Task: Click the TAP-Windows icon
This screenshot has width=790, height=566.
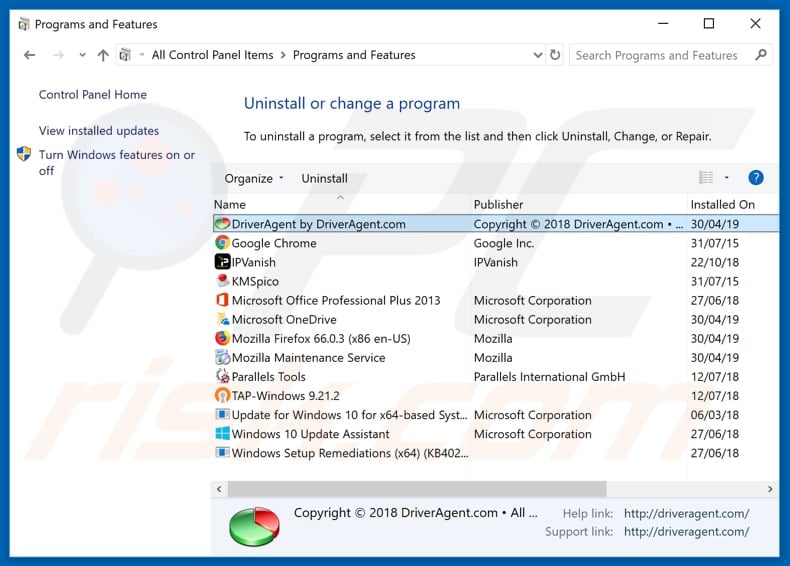Action: coord(222,396)
